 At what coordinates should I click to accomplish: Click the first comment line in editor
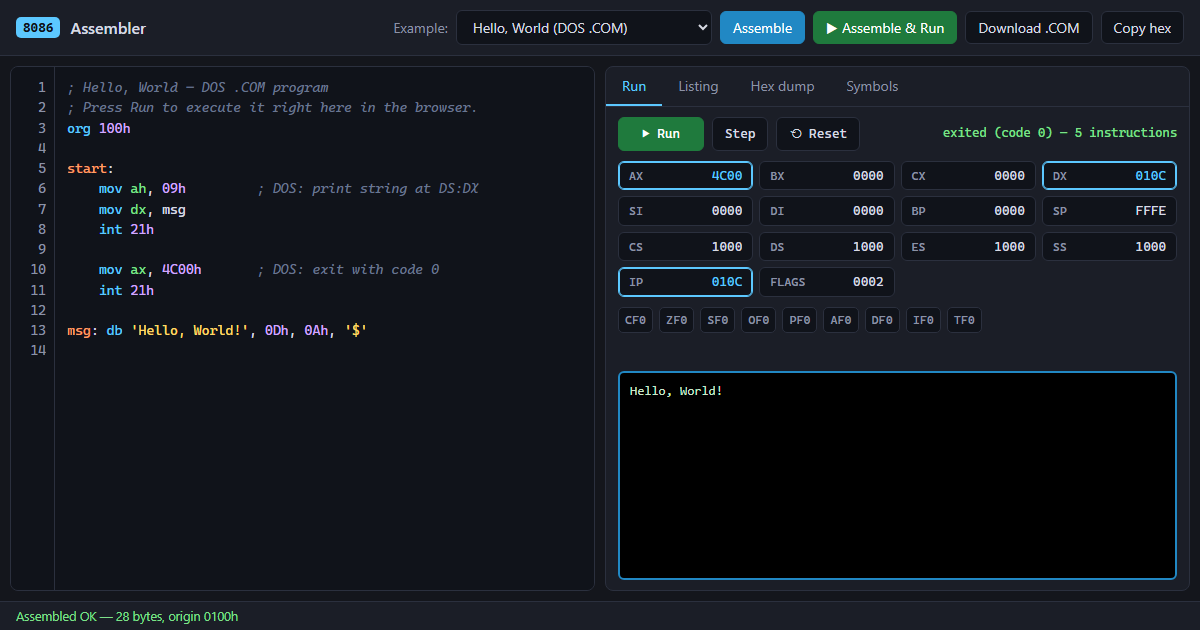[198, 87]
